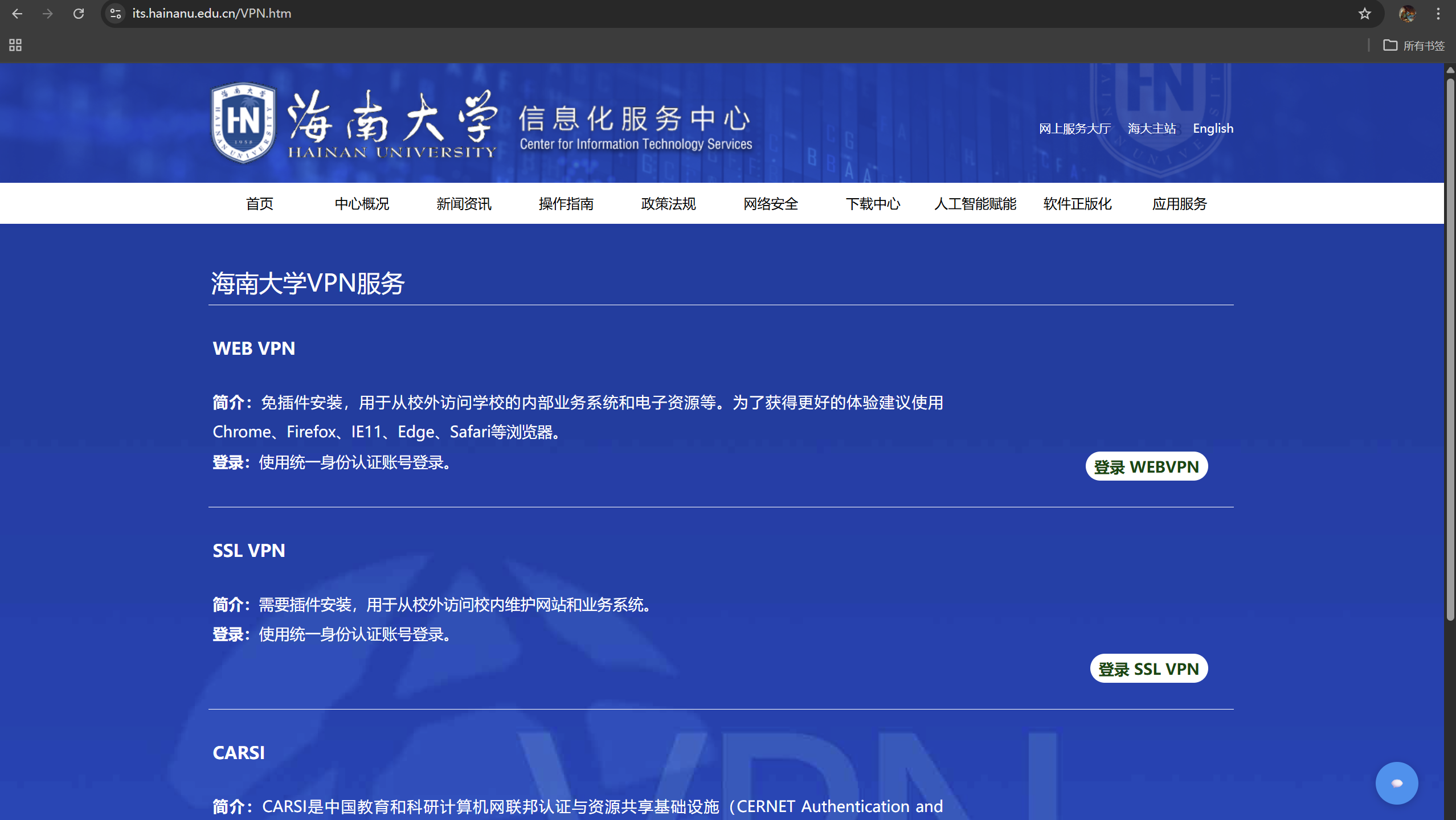
Task: Switch to the English site link
Action: click(x=1213, y=129)
